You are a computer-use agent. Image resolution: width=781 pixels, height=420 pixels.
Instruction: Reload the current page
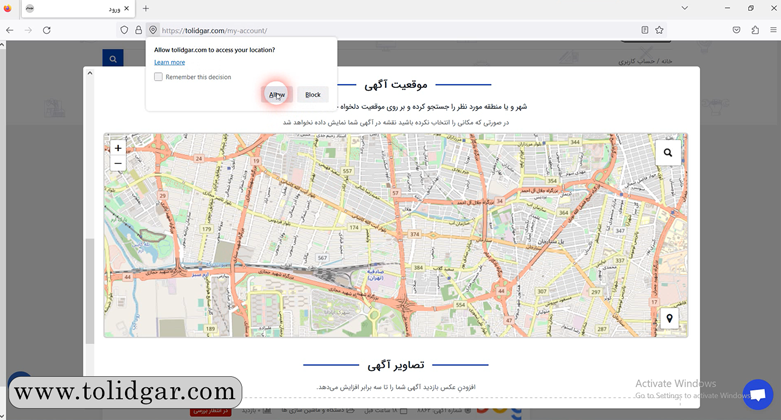pos(47,30)
